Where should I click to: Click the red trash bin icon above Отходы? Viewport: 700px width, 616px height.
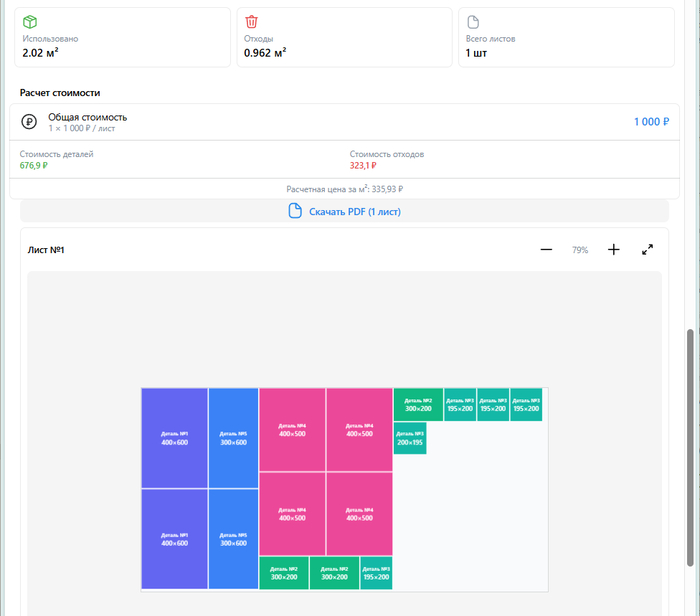pyautogui.click(x=252, y=22)
